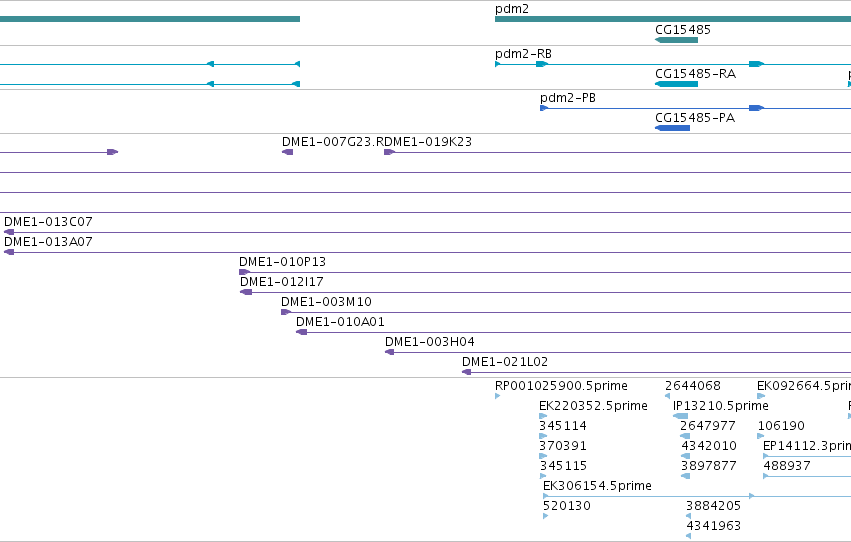Click the pdm2 gene label

512,9
